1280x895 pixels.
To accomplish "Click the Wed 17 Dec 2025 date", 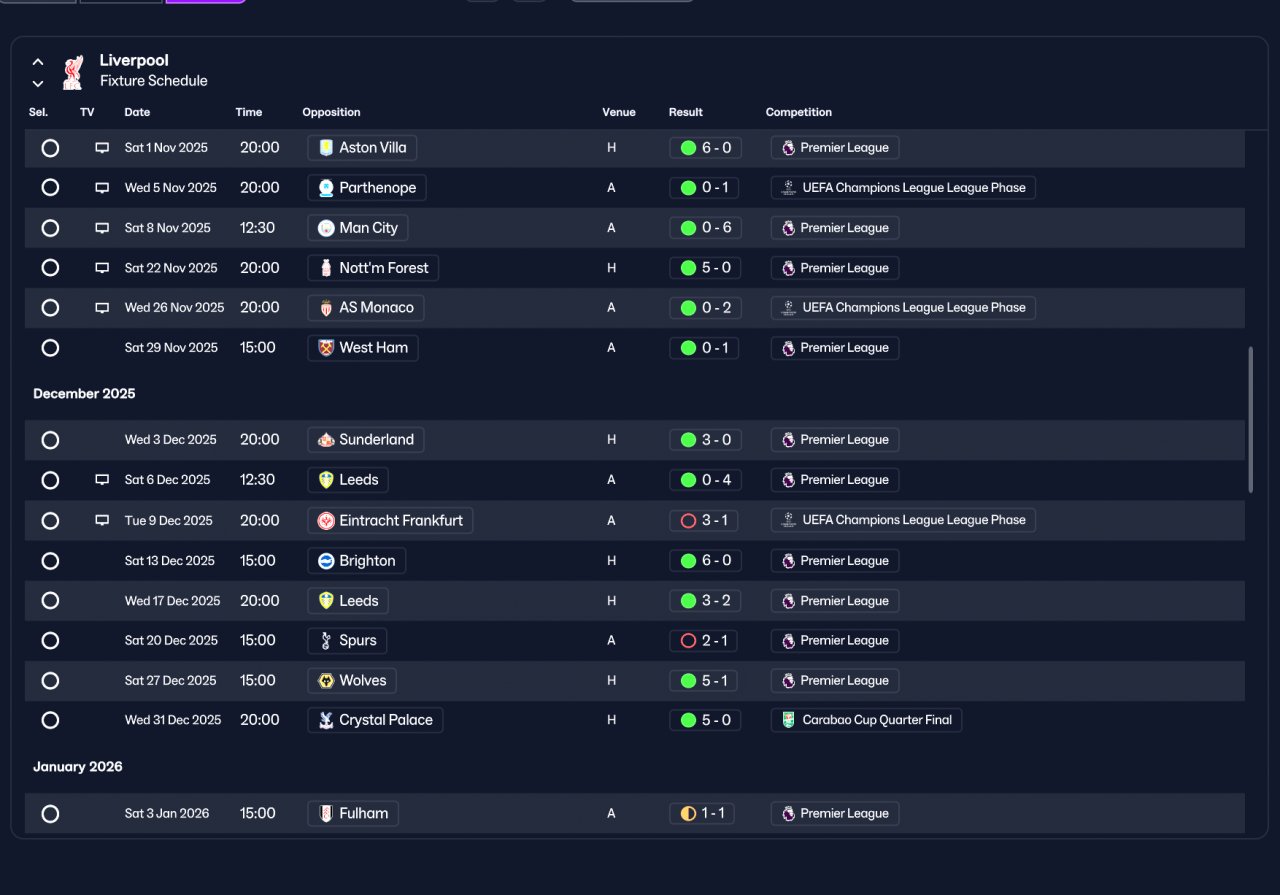I will [x=172, y=601].
